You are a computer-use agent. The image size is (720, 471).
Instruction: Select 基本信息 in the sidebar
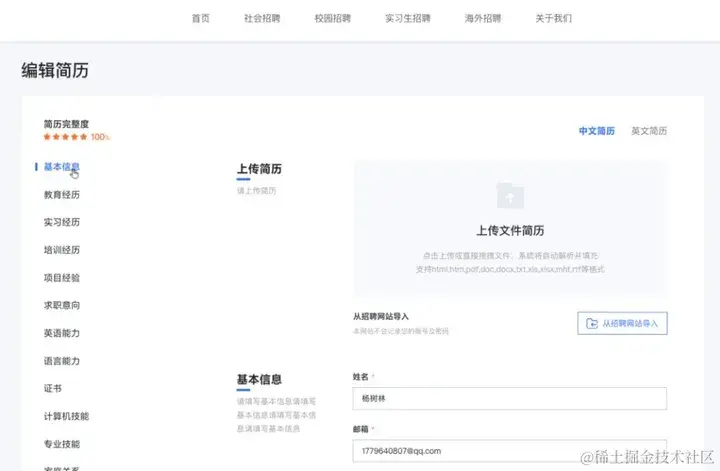[x=62, y=167]
